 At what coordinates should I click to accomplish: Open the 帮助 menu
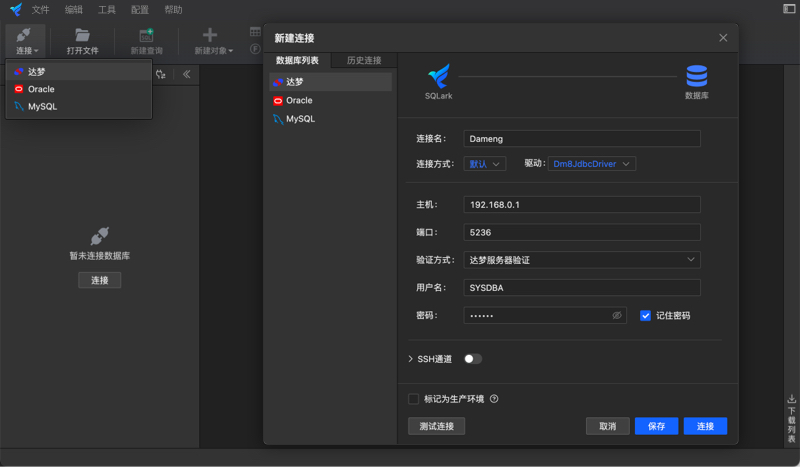tap(173, 10)
